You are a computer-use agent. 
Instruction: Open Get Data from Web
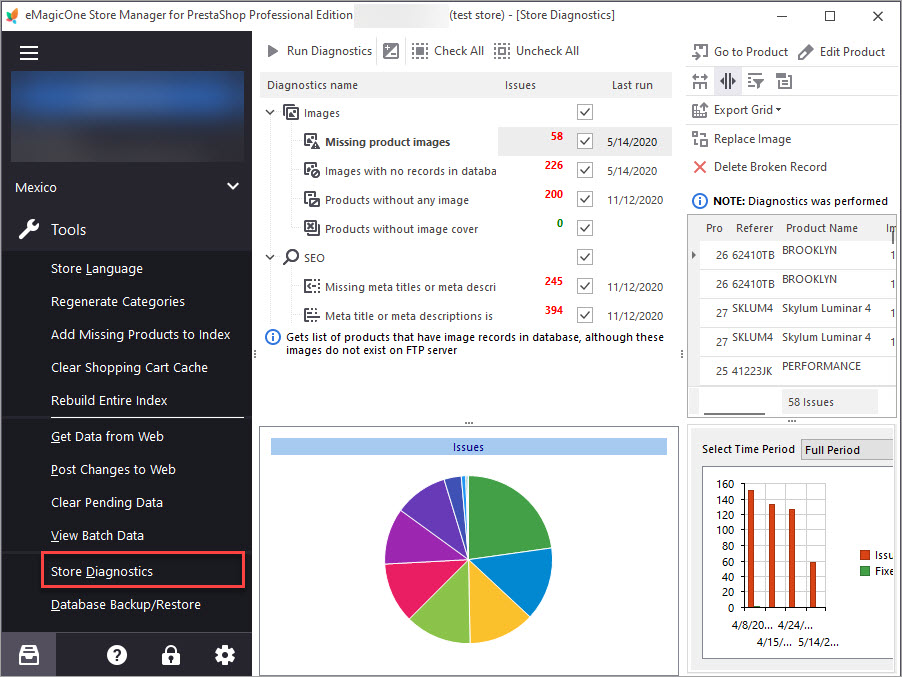point(107,437)
